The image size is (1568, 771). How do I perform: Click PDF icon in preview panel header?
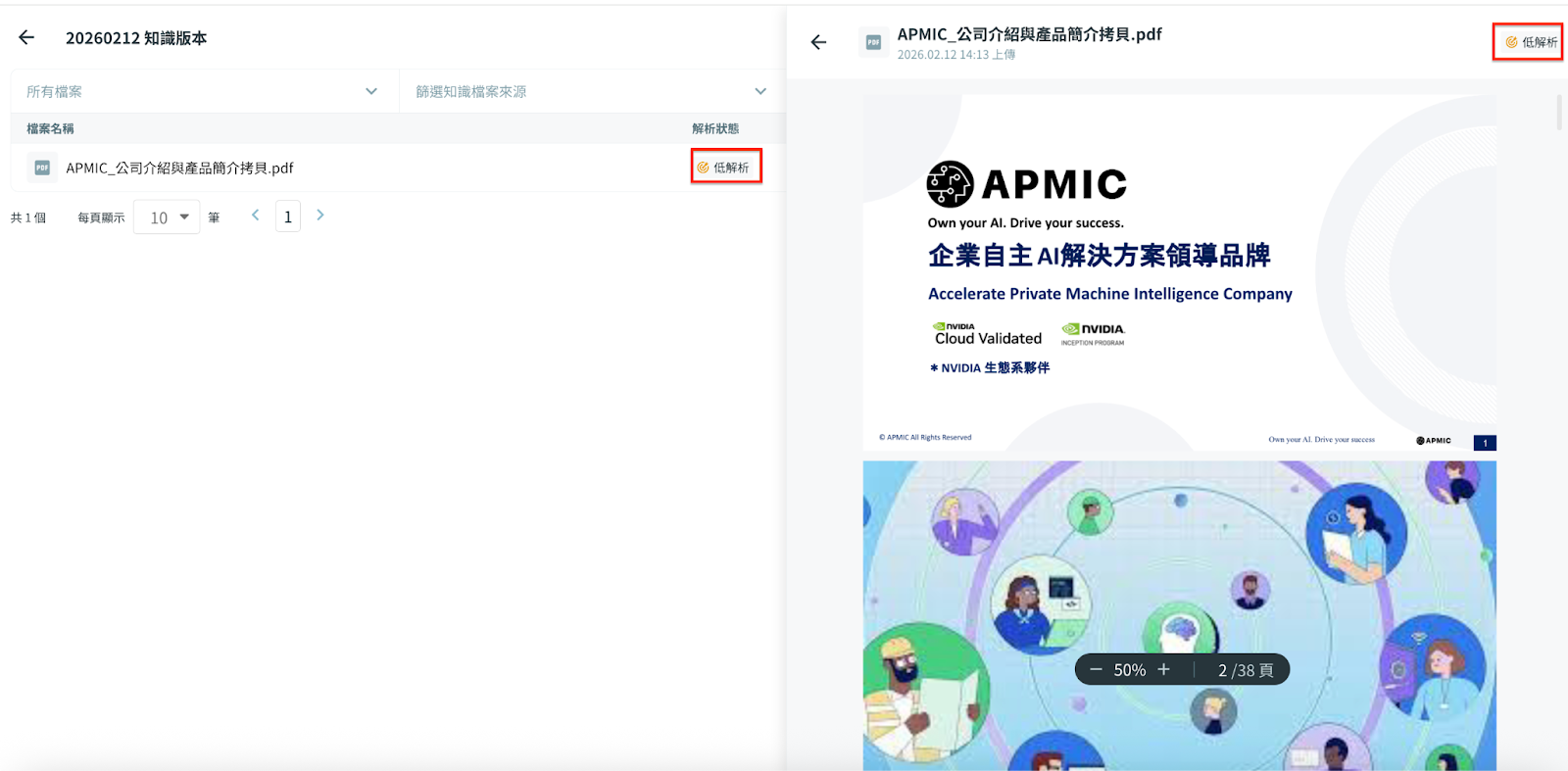873,42
